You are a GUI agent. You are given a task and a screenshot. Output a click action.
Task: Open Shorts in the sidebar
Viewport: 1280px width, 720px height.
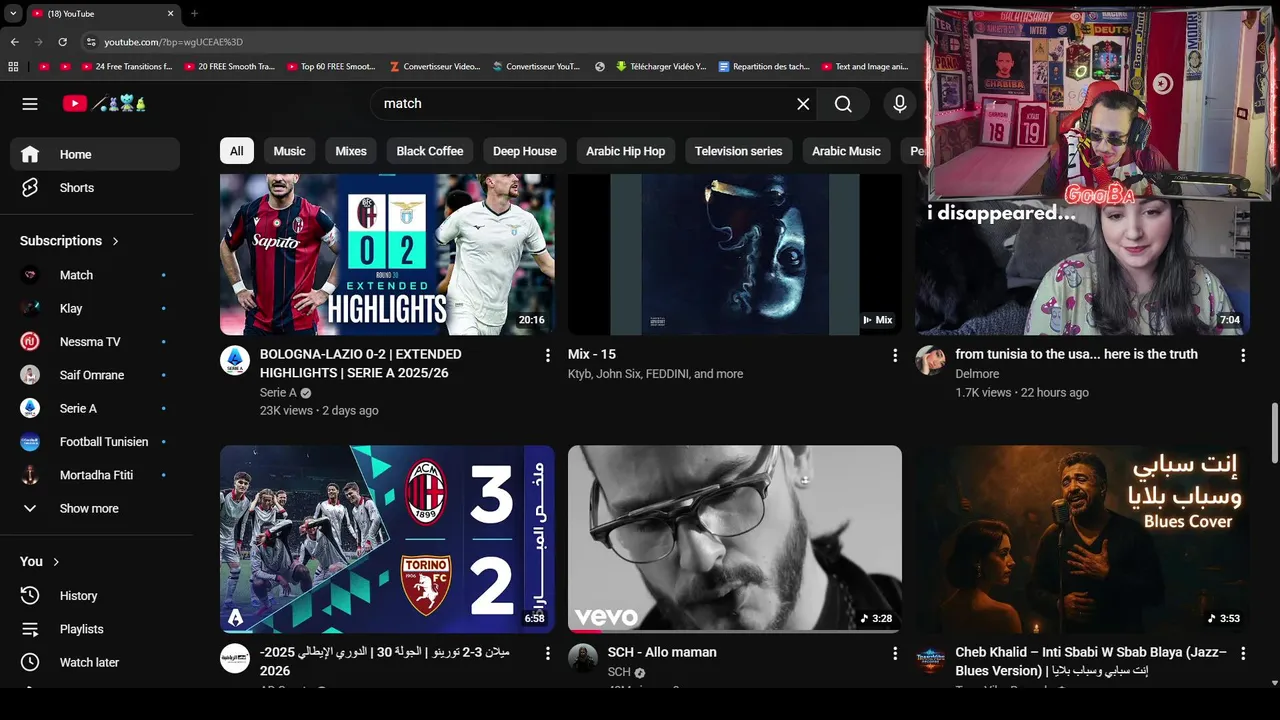[x=95, y=188]
